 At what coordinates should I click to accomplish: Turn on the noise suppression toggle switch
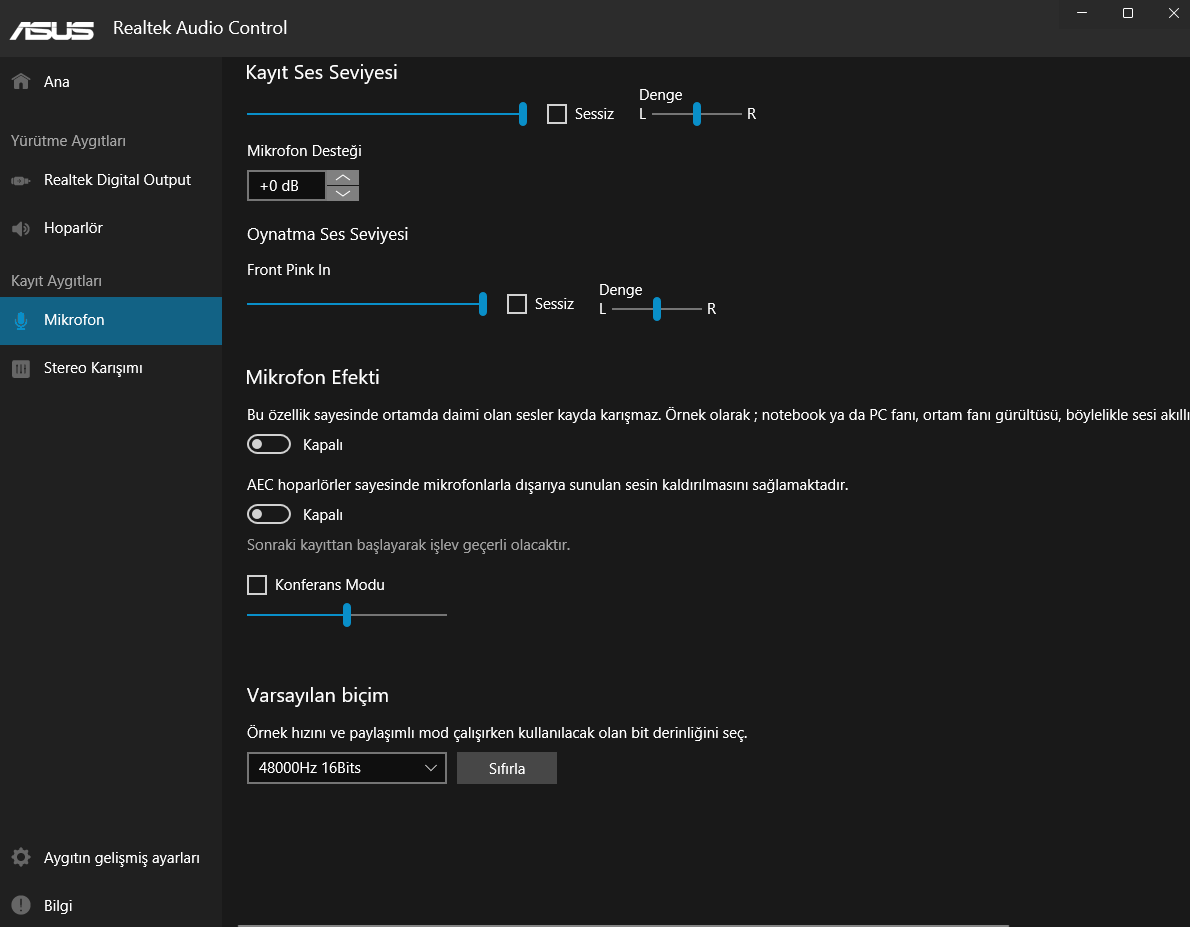pos(269,444)
